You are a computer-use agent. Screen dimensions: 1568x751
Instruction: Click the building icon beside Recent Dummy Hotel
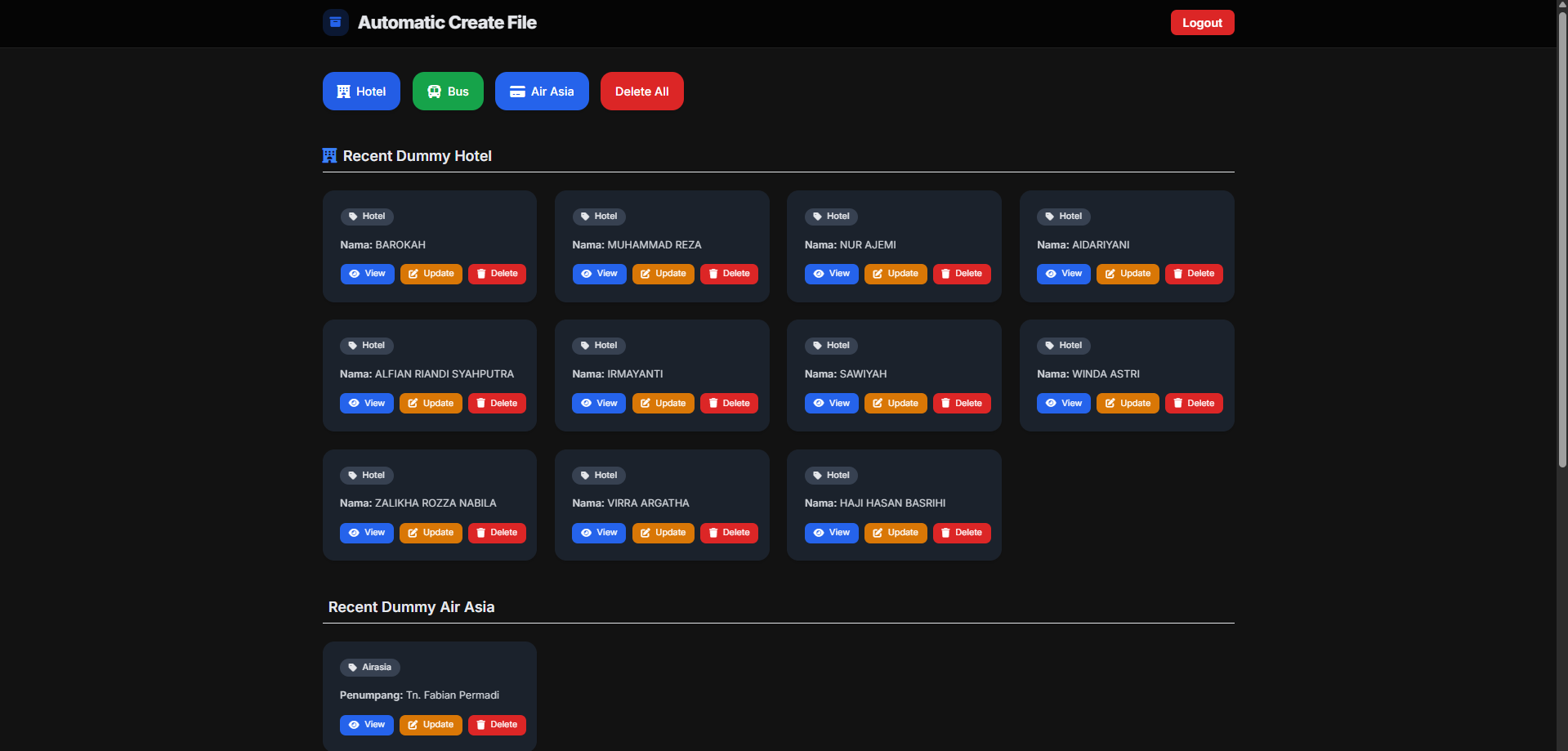click(330, 156)
